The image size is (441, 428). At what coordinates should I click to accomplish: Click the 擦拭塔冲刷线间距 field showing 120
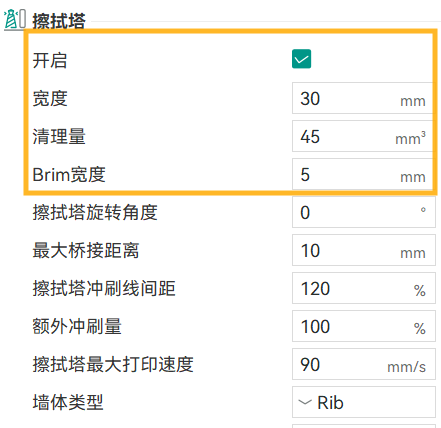(364, 288)
